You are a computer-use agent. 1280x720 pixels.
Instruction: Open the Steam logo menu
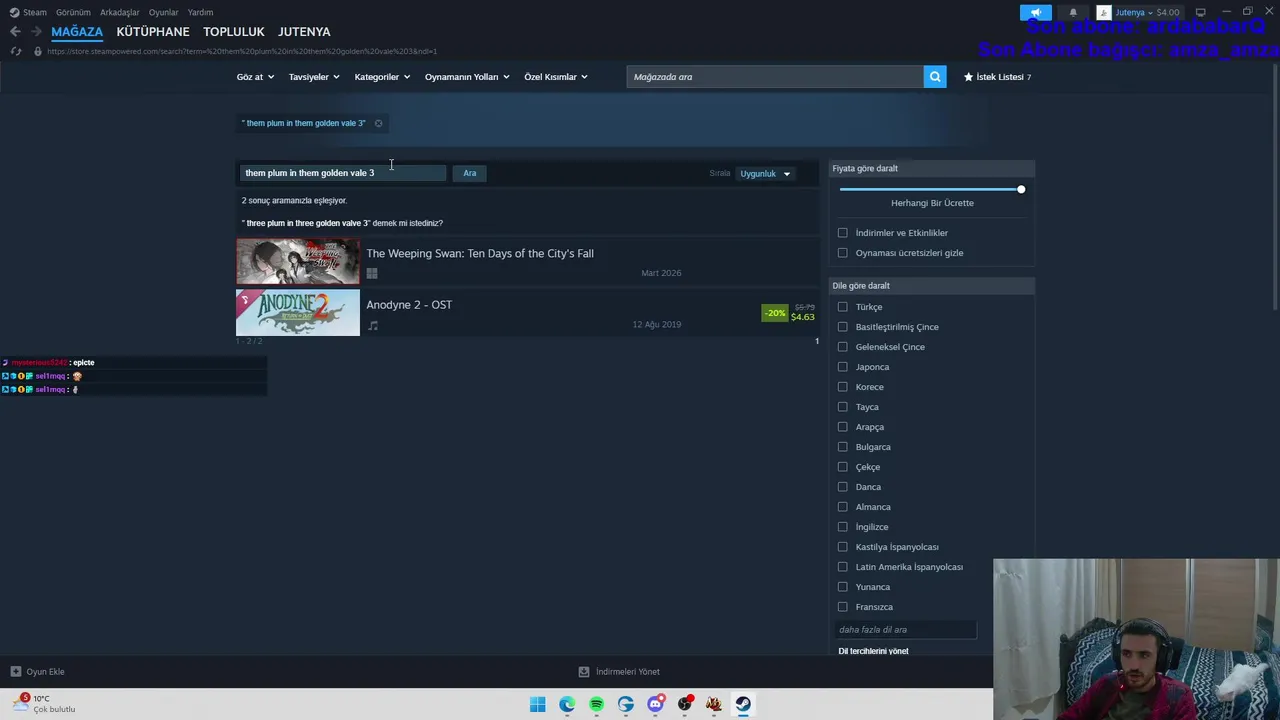(x=28, y=12)
